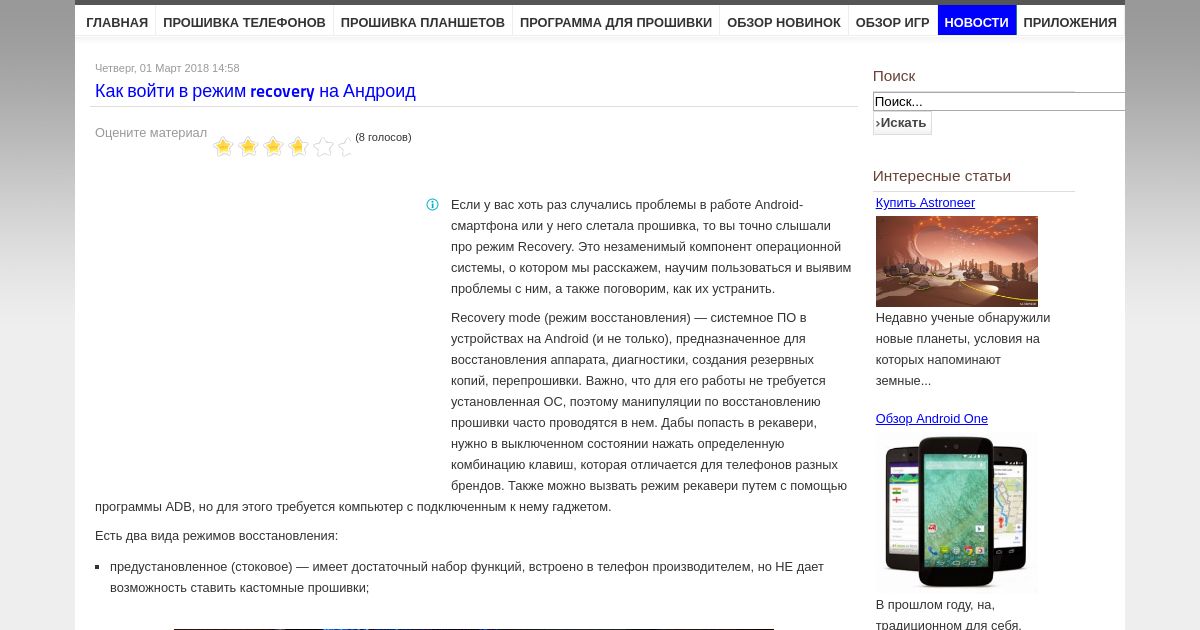Open ПРОШИВКА ПЛАНШЕТОВ menu item

[423, 22]
